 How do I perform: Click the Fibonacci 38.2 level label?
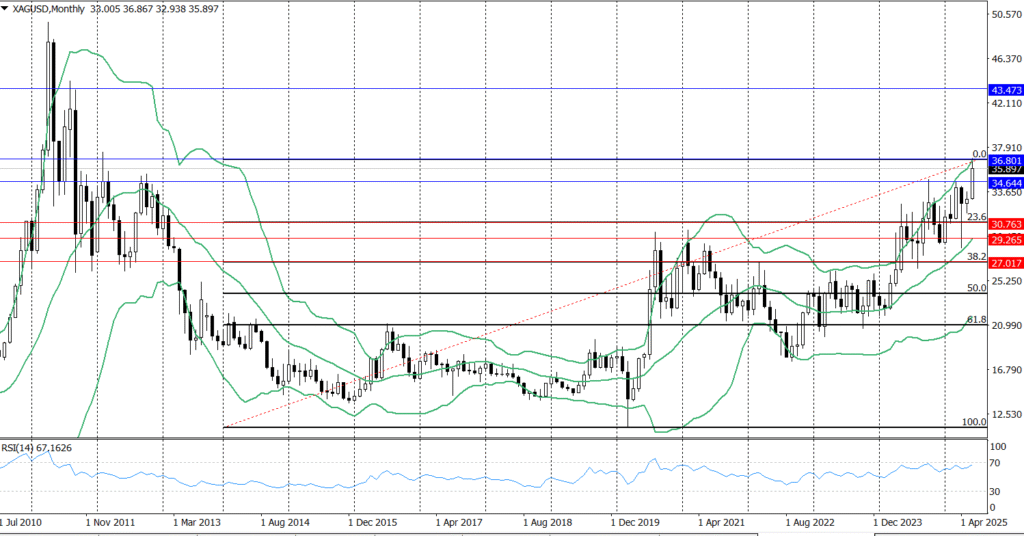[x=977, y=256]
